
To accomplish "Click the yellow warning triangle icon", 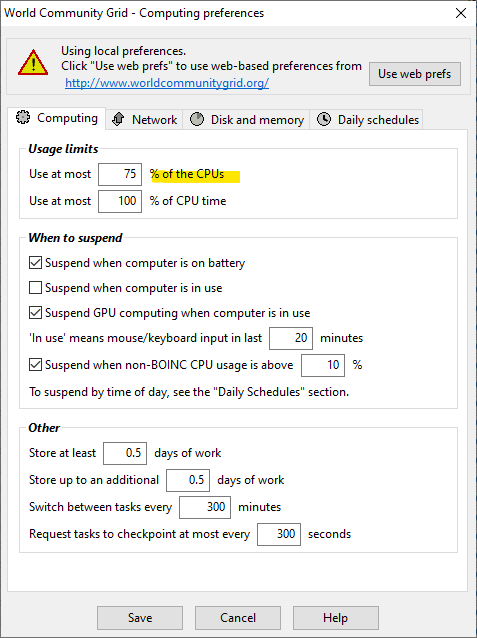I will (33, 63).
